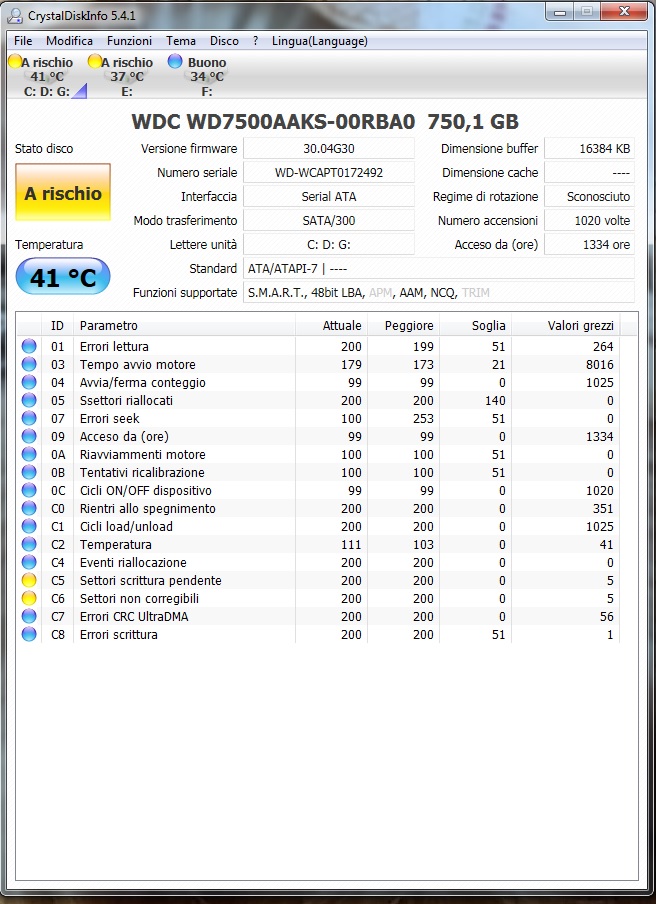656x904 pixels.
Task: Click raw value 56 in Errori CRC UltraDMA row
Action: click(x=606, y=616)
